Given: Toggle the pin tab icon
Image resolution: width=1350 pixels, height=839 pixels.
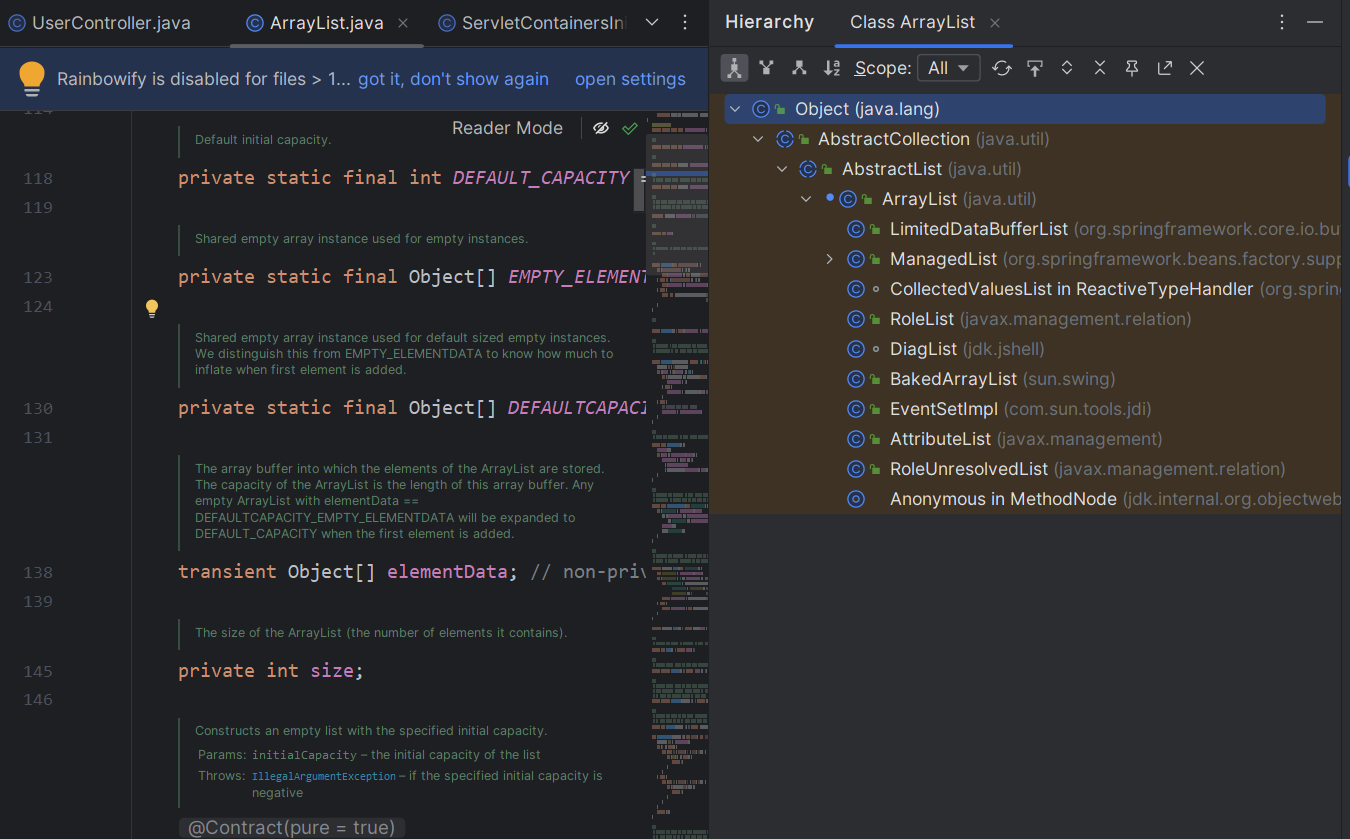Looking at the screenshot, I should pyautogui.click(x=1132, y=68).
